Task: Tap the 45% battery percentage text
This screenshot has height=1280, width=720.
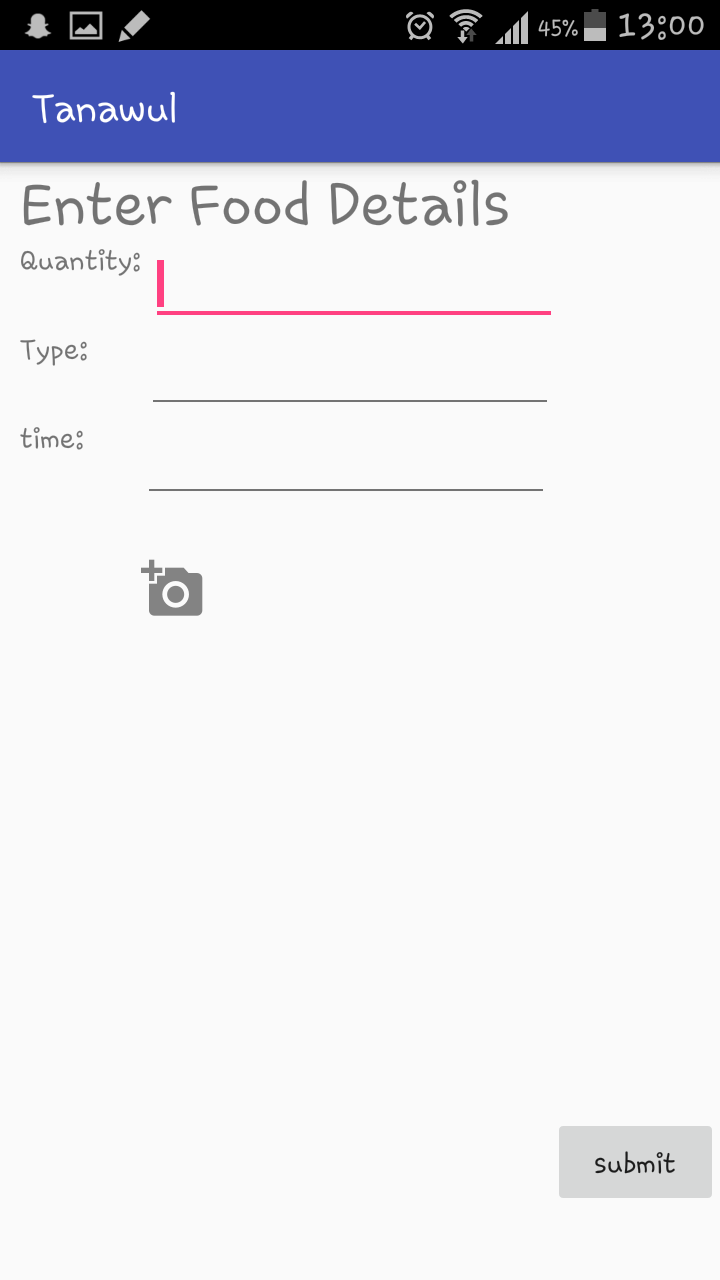Action: click(x=558, y=28)
